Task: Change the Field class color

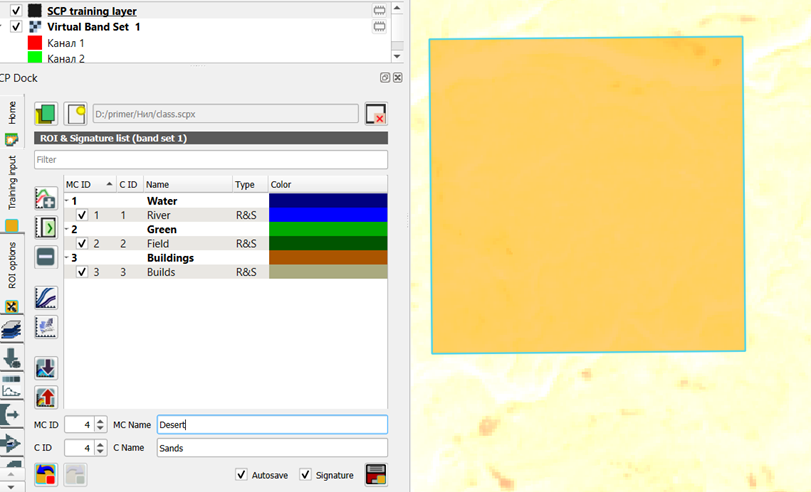Action: (x=328, y=243)
